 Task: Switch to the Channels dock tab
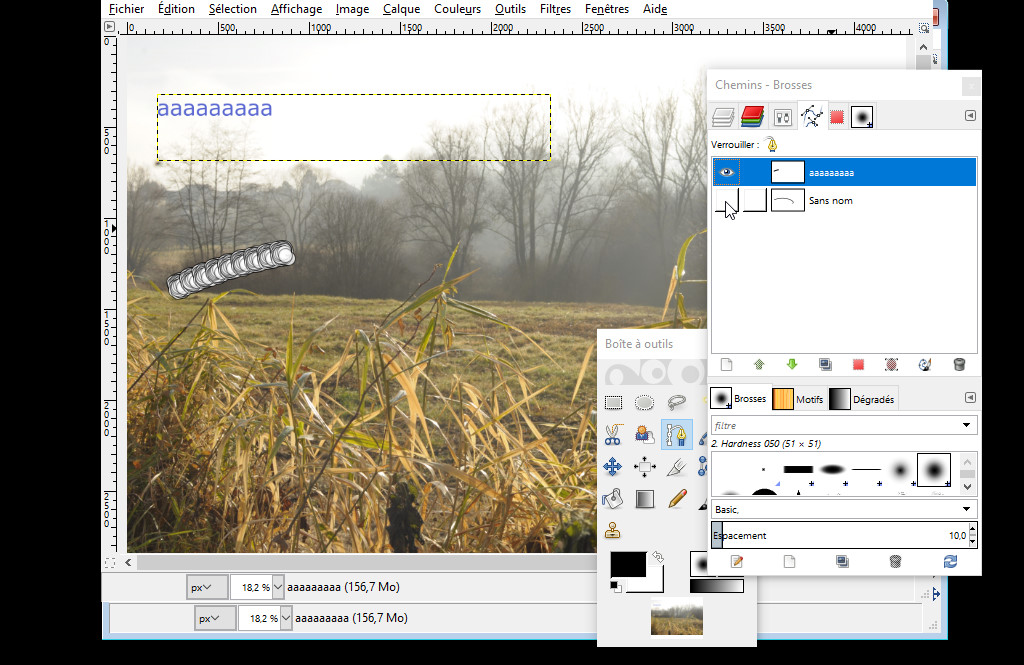point(752,117)
